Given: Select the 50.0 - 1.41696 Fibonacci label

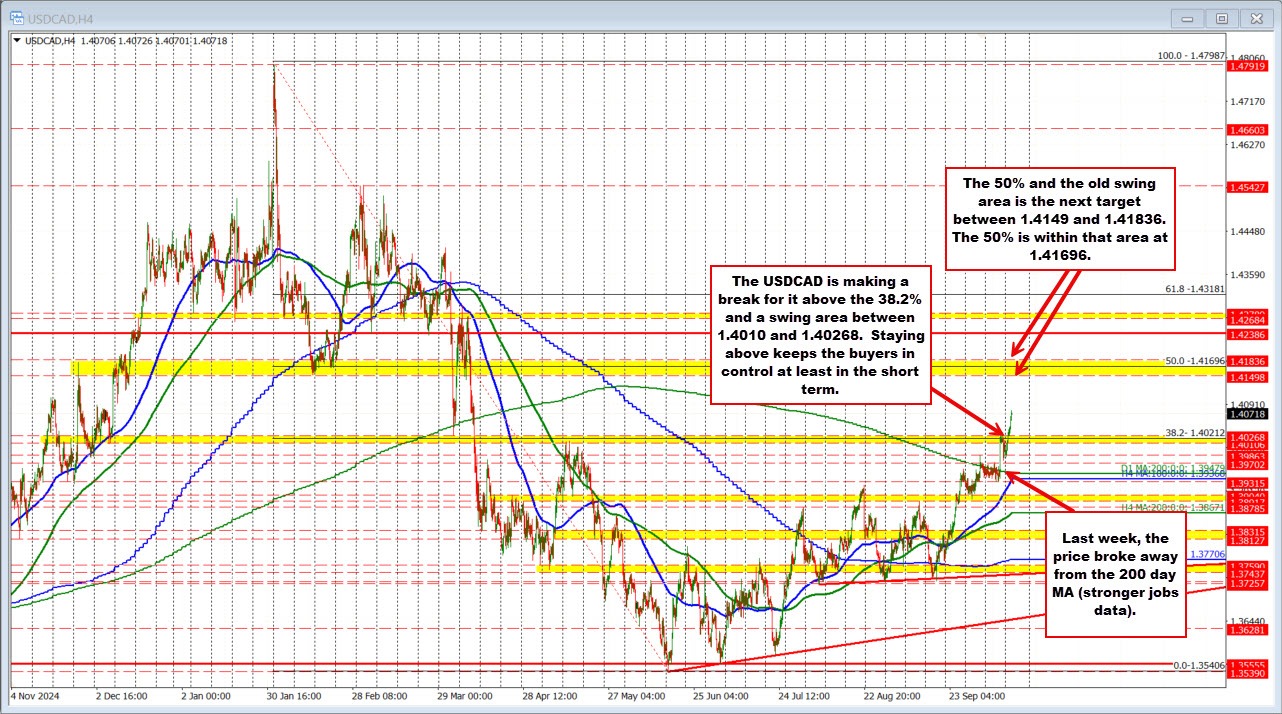Looking at the screenshot, I should click(1192, 361).
